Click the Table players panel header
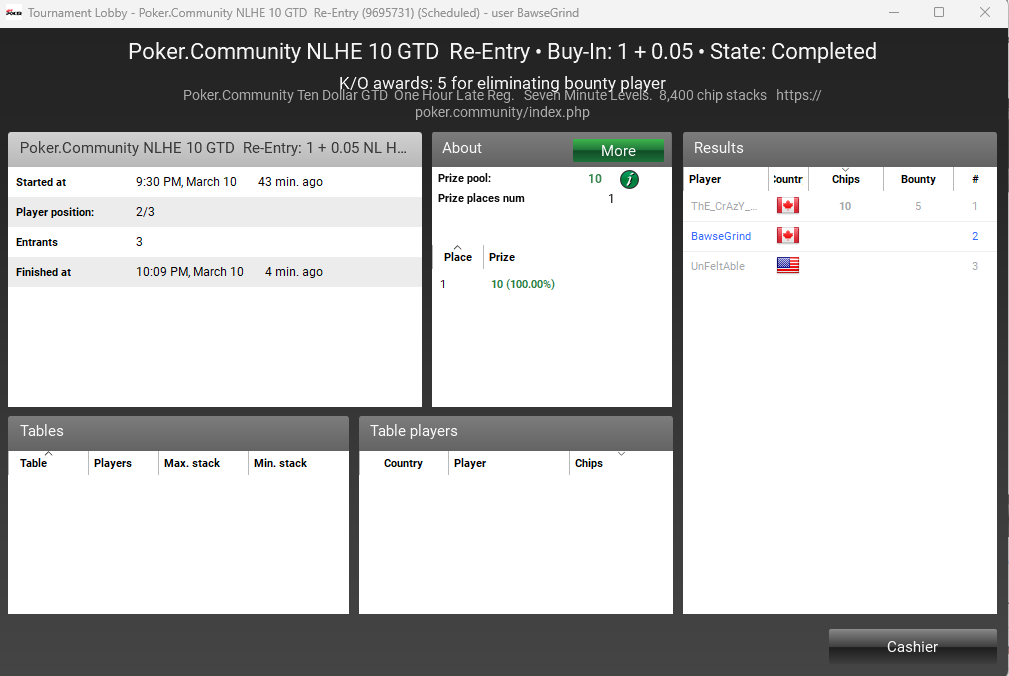Image resolution: width=1009 pixels, height=676 pixels. tap(515, 432)
